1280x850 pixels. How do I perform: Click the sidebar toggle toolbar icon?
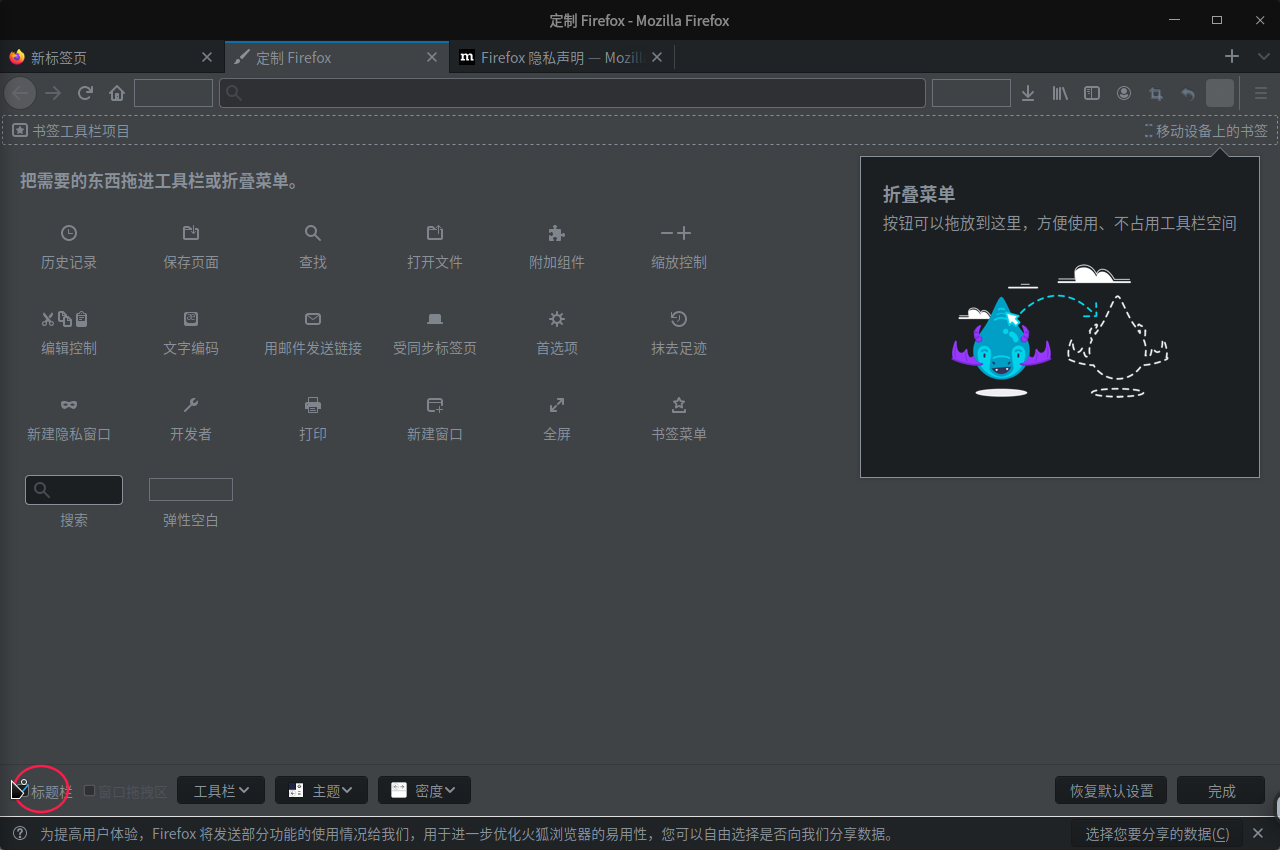1092,93
